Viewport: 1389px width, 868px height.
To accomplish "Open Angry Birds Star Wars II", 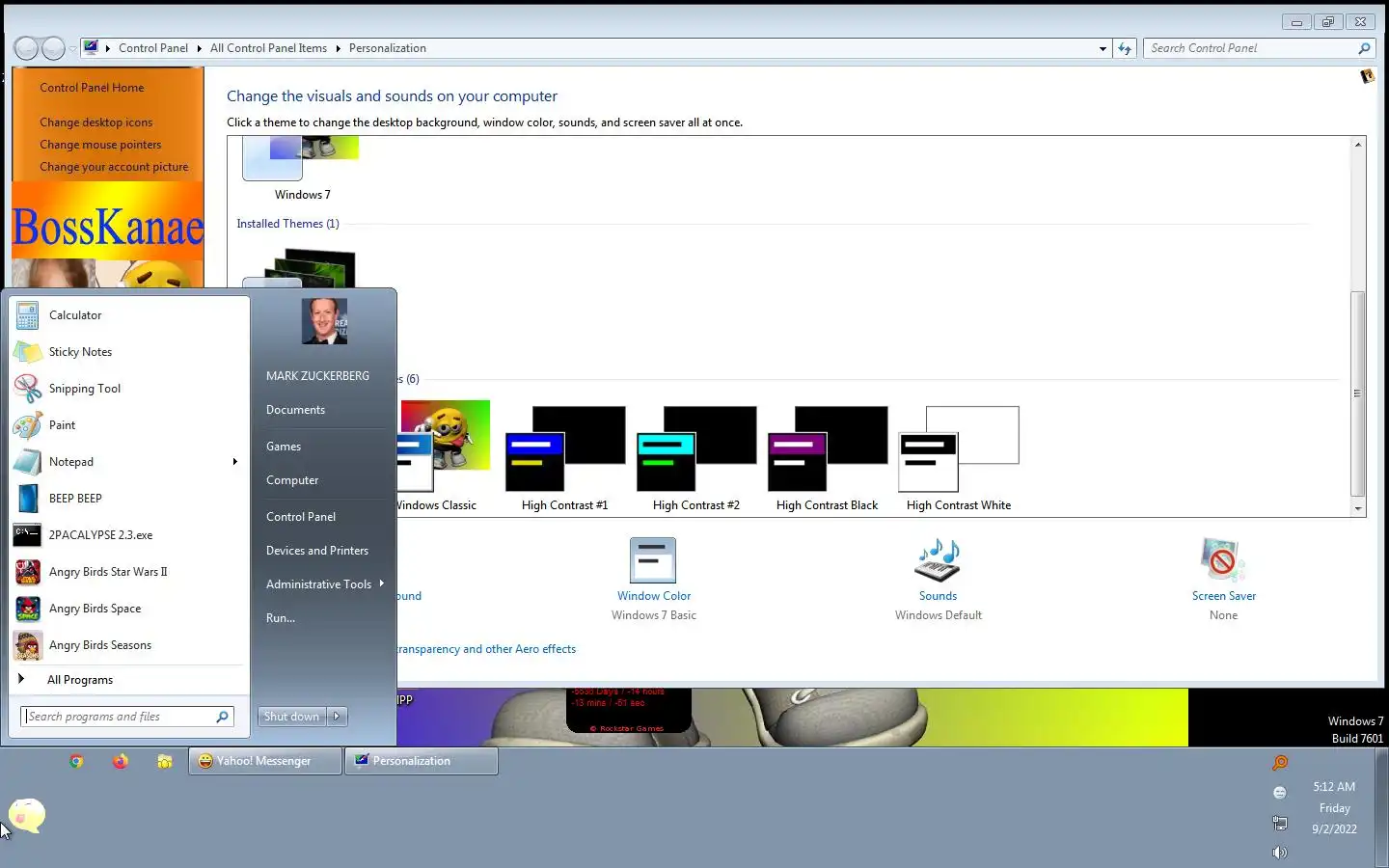I will 129,572.
